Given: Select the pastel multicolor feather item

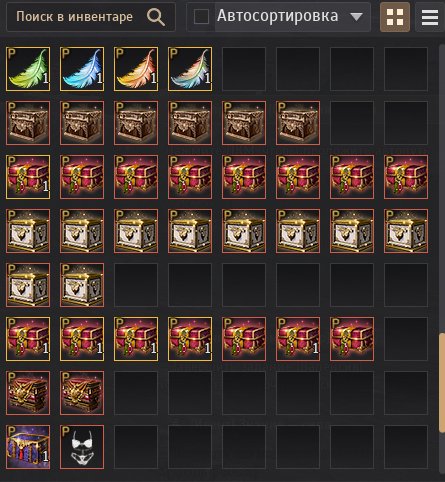Looking at the screenshot, I should 190,69.
